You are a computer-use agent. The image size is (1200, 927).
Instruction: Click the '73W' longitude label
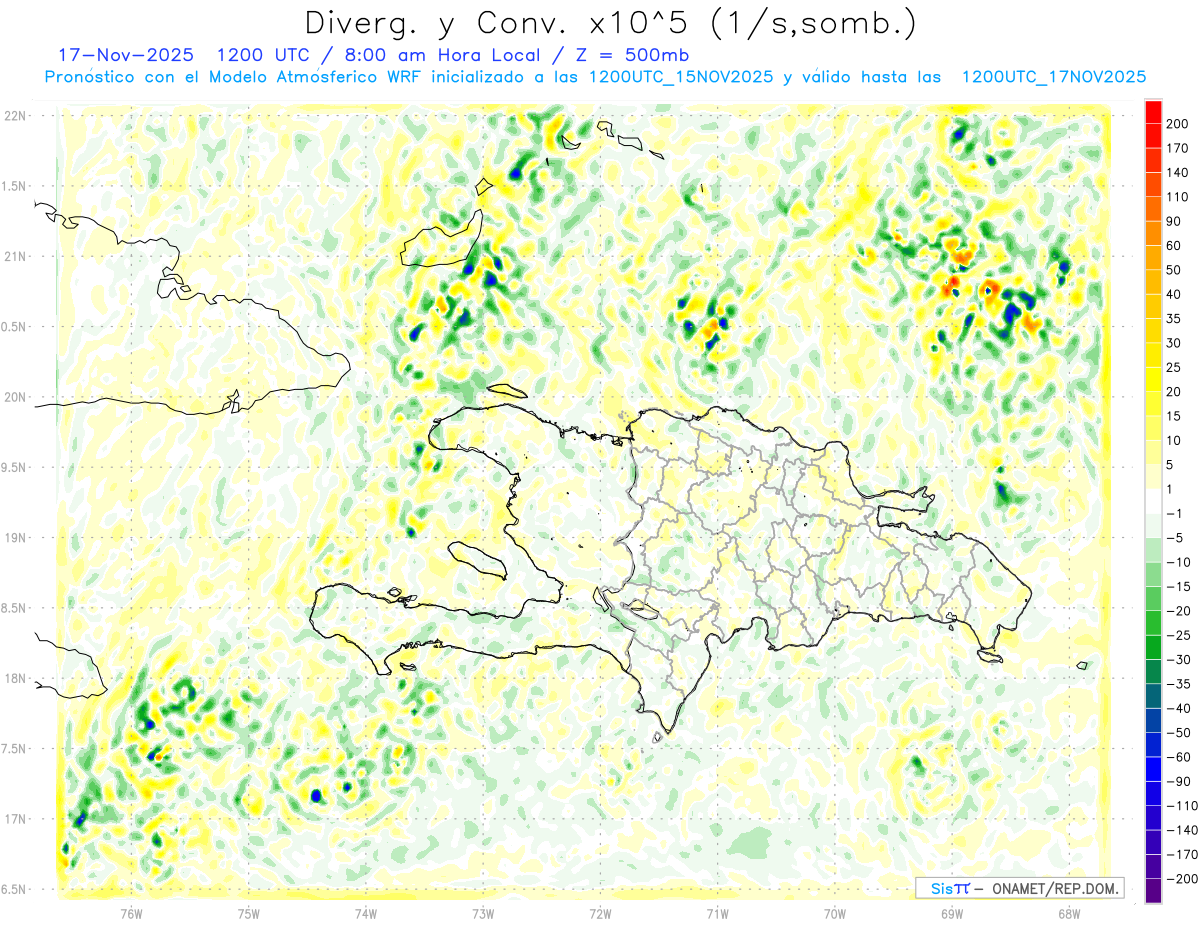tap(483, 914)
